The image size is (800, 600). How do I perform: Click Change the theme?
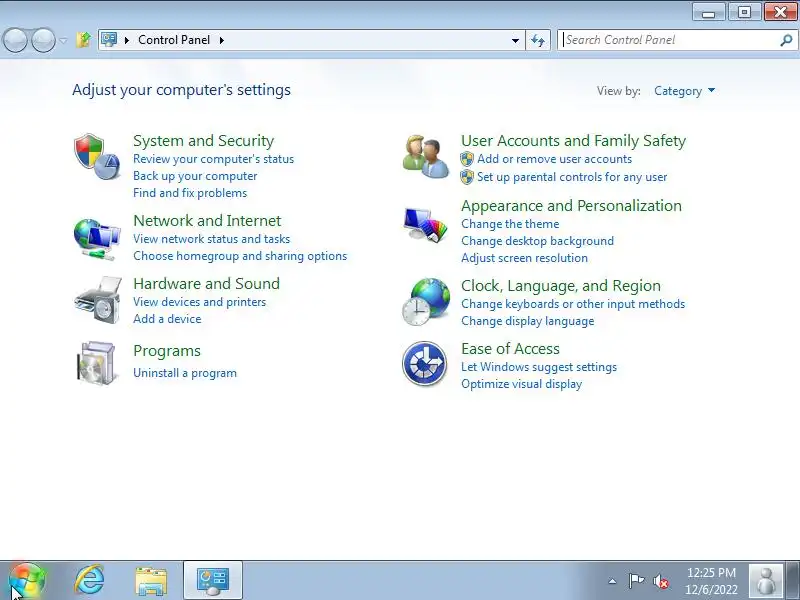tap(510, 224)
